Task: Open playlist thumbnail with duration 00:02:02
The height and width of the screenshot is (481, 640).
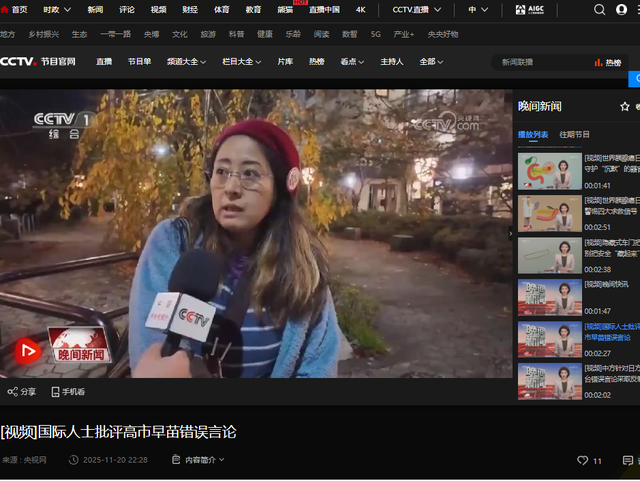Action: pyautogui.click(x=550, y=381)
